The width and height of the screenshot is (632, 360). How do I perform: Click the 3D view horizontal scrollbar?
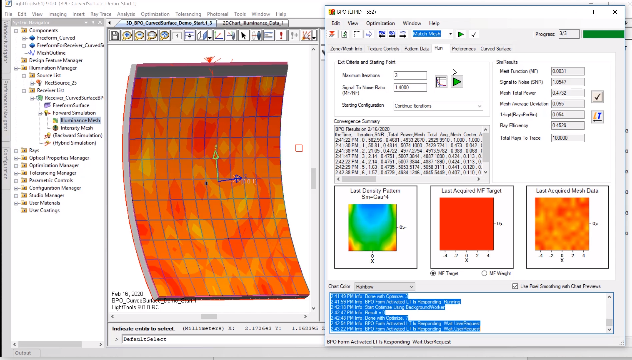point(209,316)
